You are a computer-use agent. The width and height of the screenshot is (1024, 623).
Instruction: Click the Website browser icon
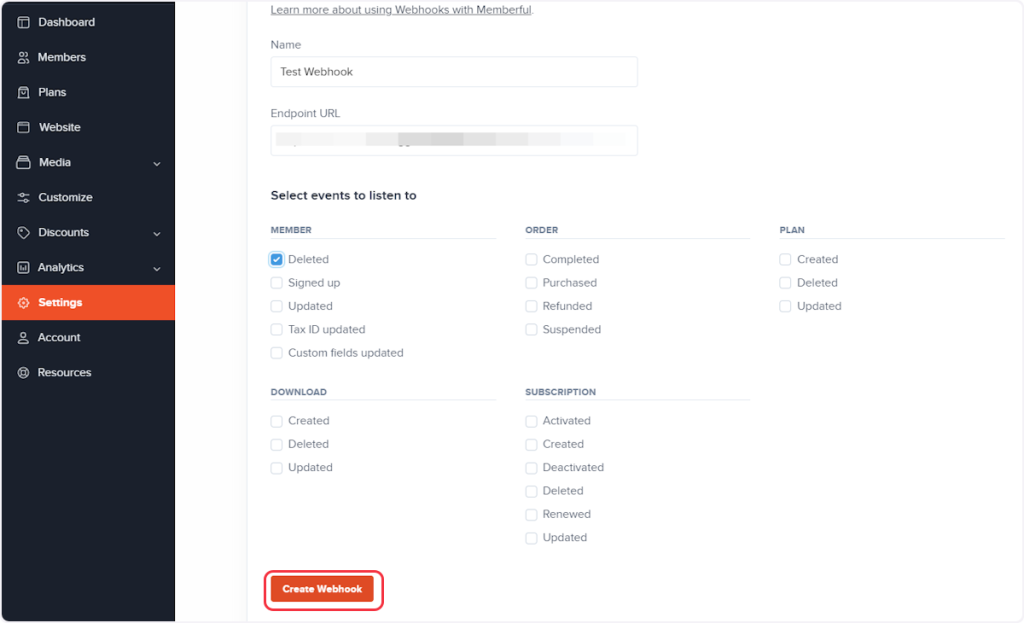click(24, 127)
